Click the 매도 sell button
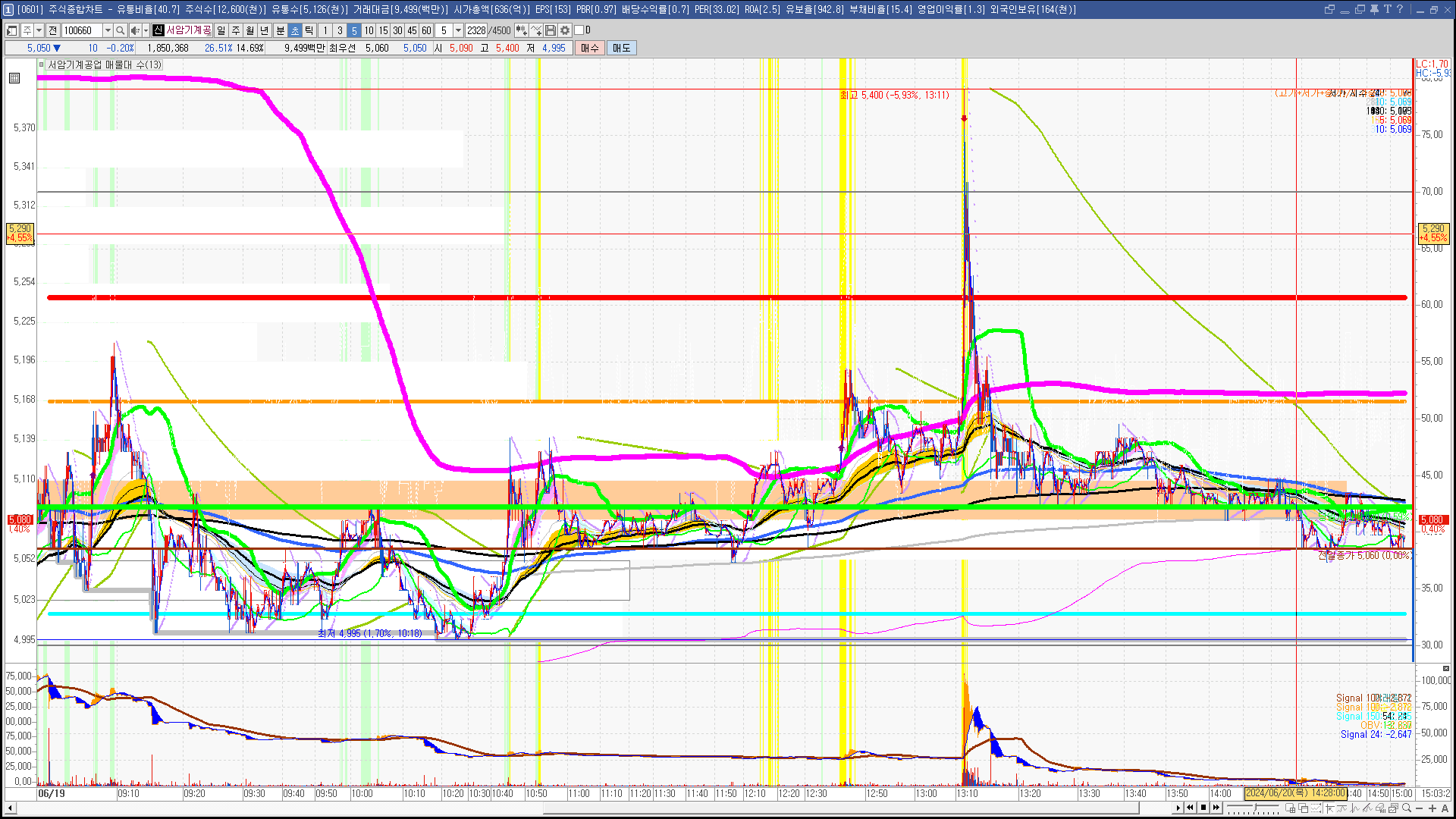Viewport: 1456px width, 819px height. click(x=622, y=48)
